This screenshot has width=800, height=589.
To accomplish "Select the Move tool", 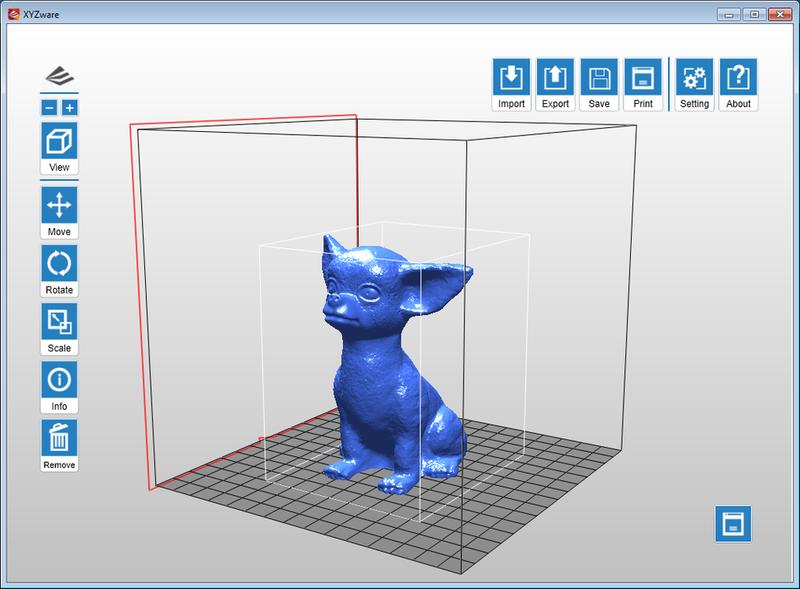I will coord(59,212).
